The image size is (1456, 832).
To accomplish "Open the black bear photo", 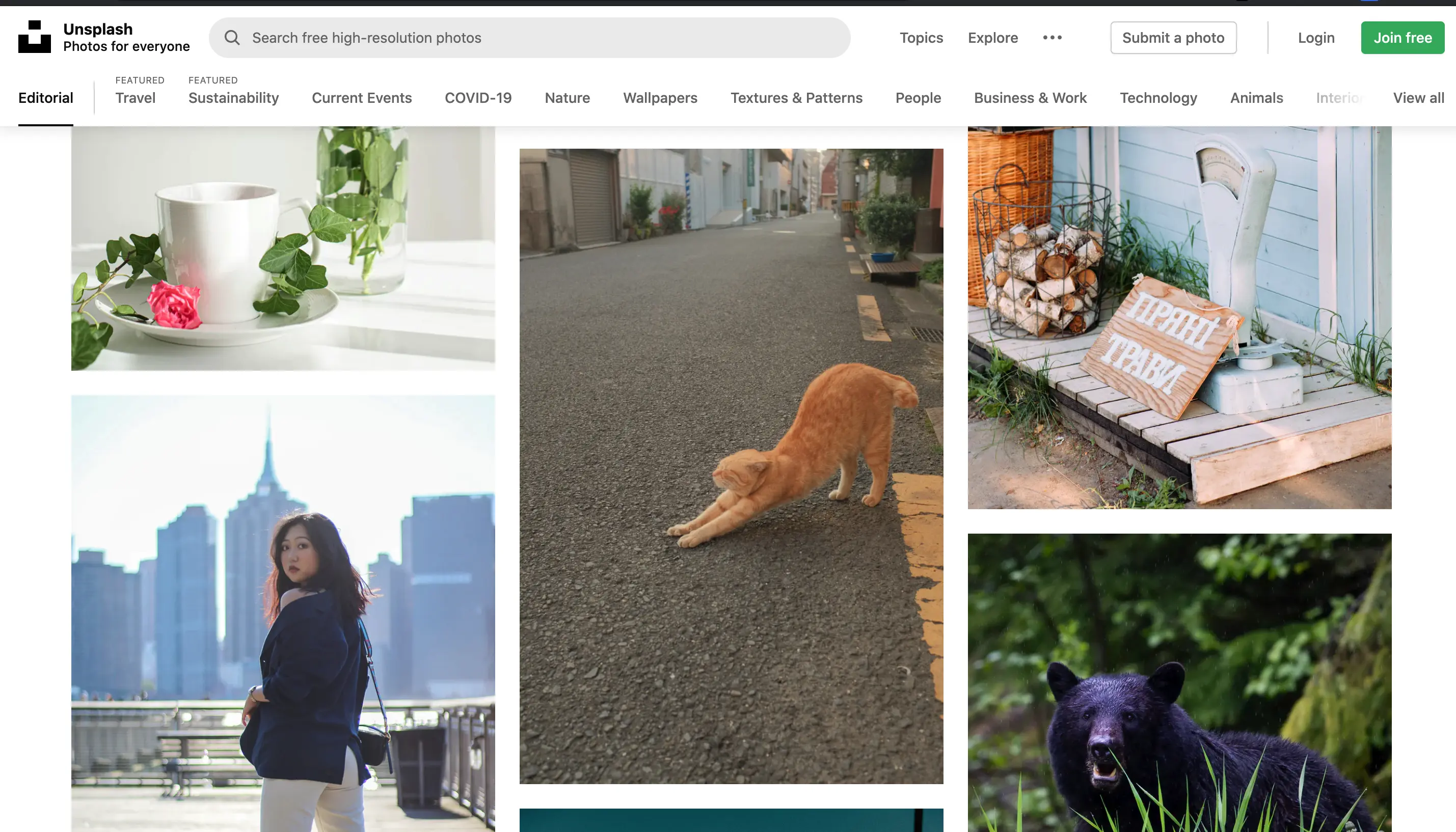I will coord(1179,683).
